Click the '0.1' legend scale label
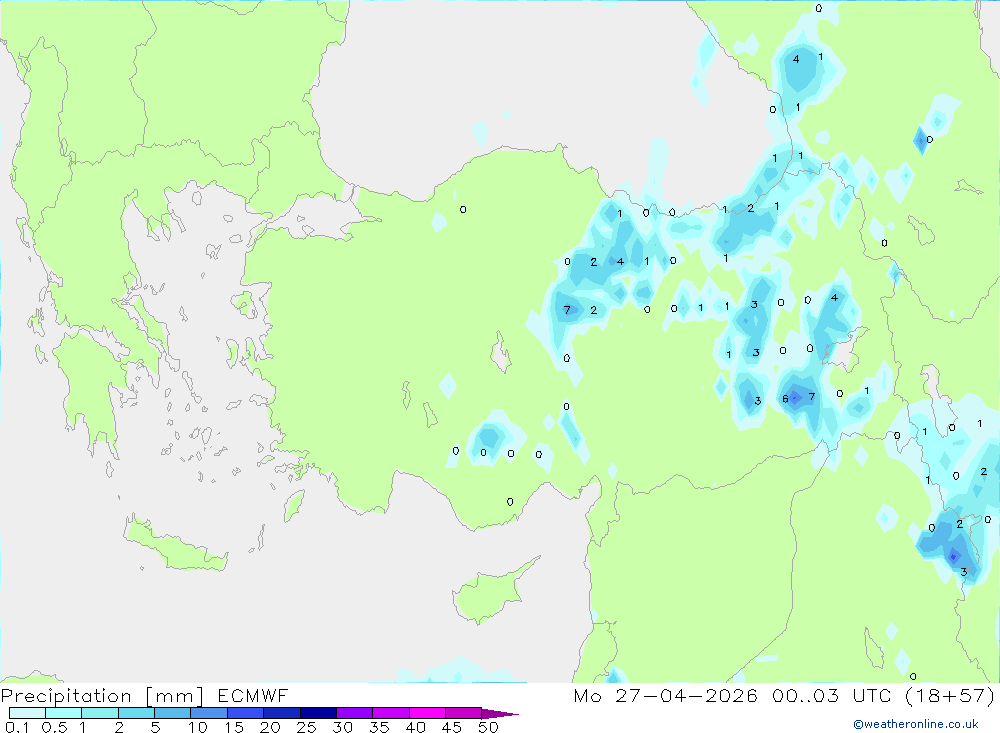This screenshot has height=733, width=1000. tap(17, 727)
